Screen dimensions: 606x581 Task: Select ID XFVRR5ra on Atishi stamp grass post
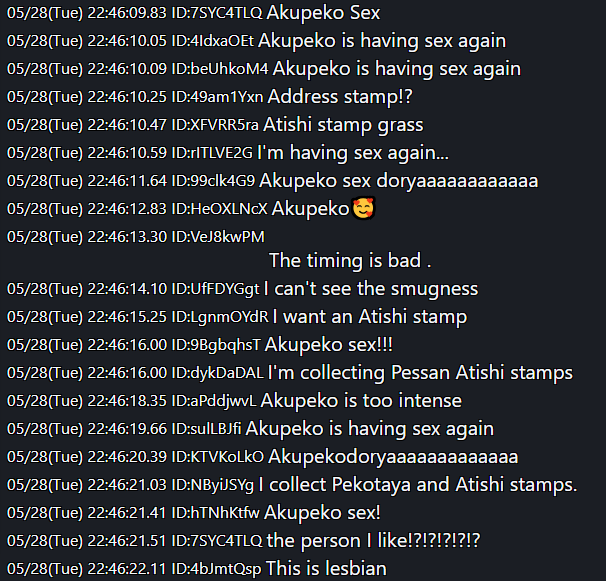(215, 125)
